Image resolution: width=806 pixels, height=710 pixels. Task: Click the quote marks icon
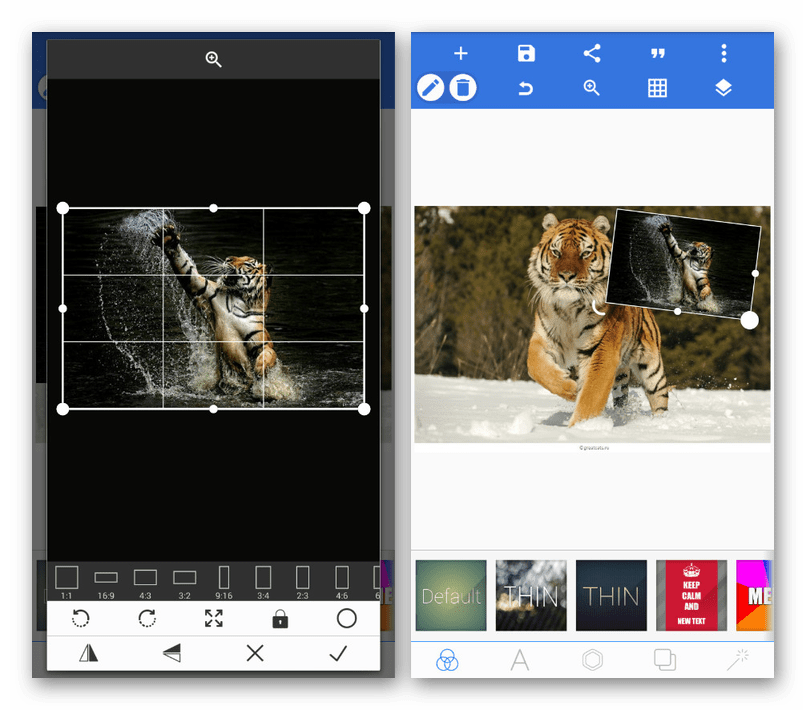point(658,54)
